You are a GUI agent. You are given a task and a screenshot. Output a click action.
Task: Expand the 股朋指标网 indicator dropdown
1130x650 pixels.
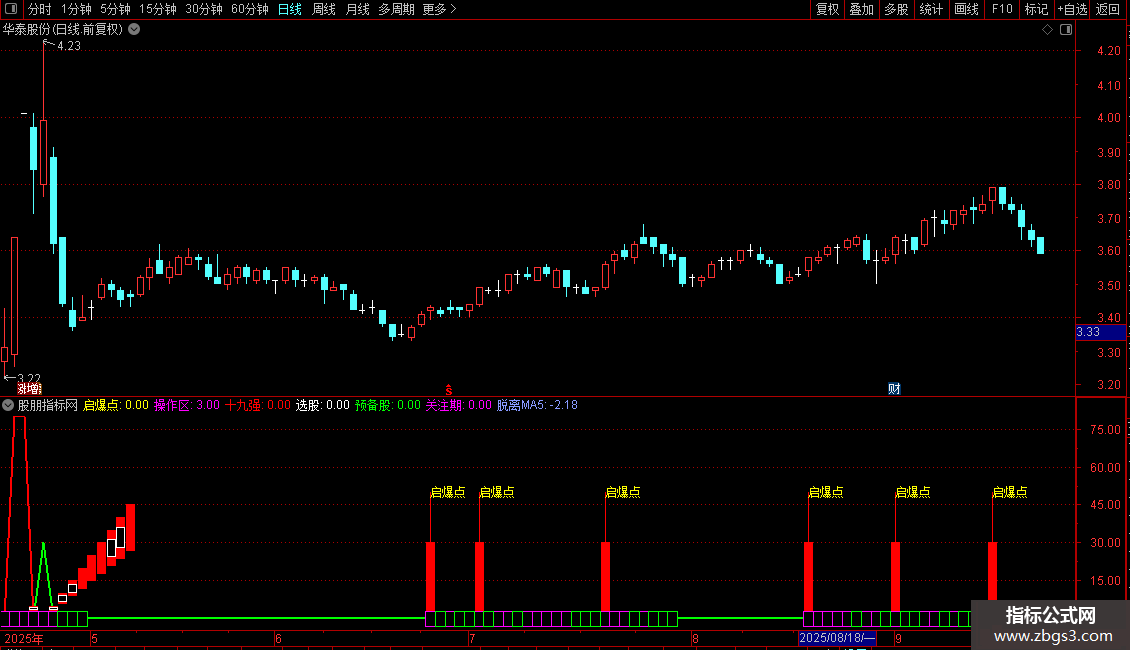tap(8, 405)
